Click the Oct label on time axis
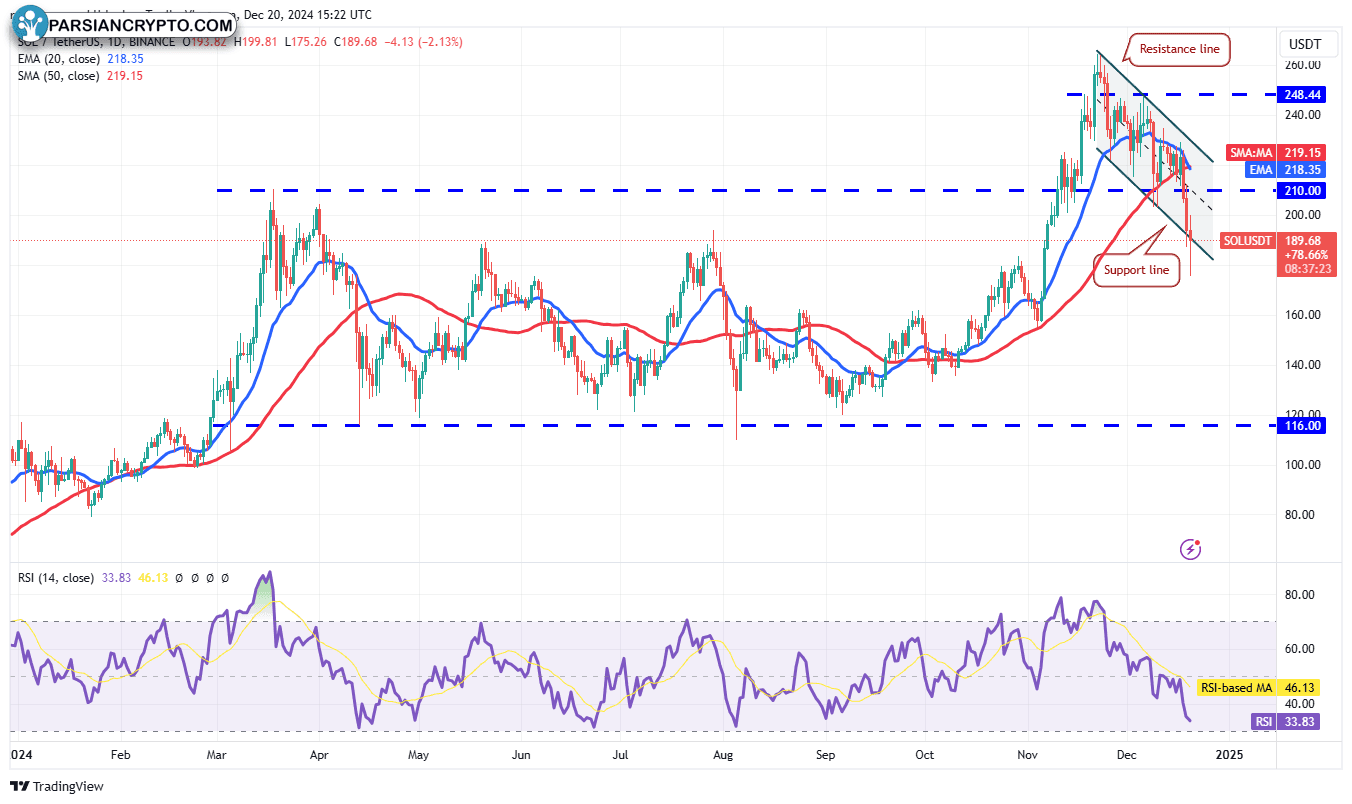1352x804 pixels. (925, 756)
